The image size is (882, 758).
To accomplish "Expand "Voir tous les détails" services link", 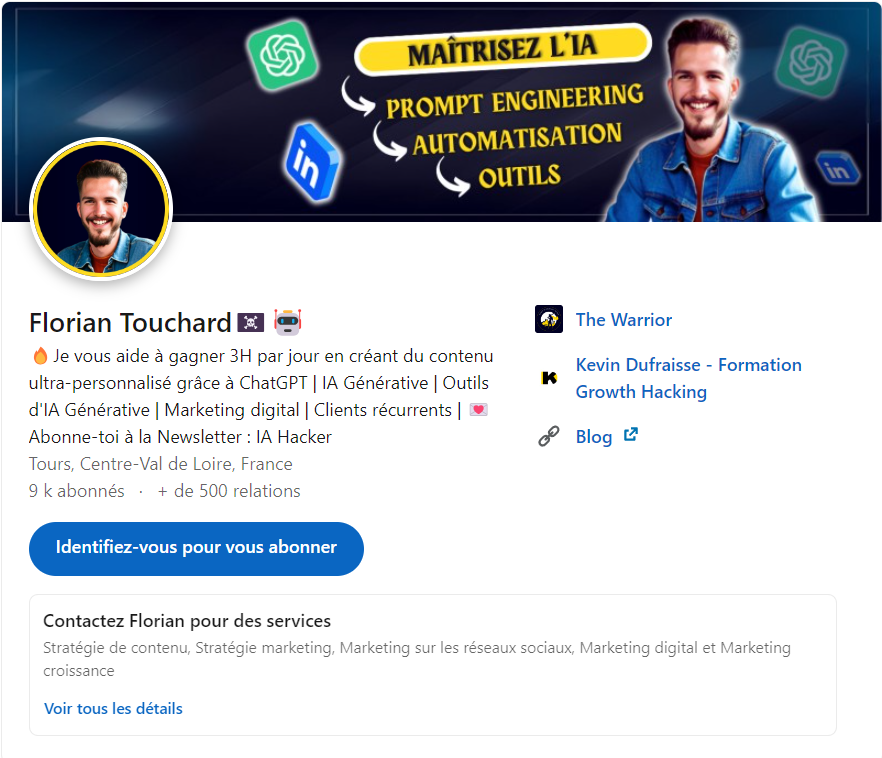I will [114, 709].
